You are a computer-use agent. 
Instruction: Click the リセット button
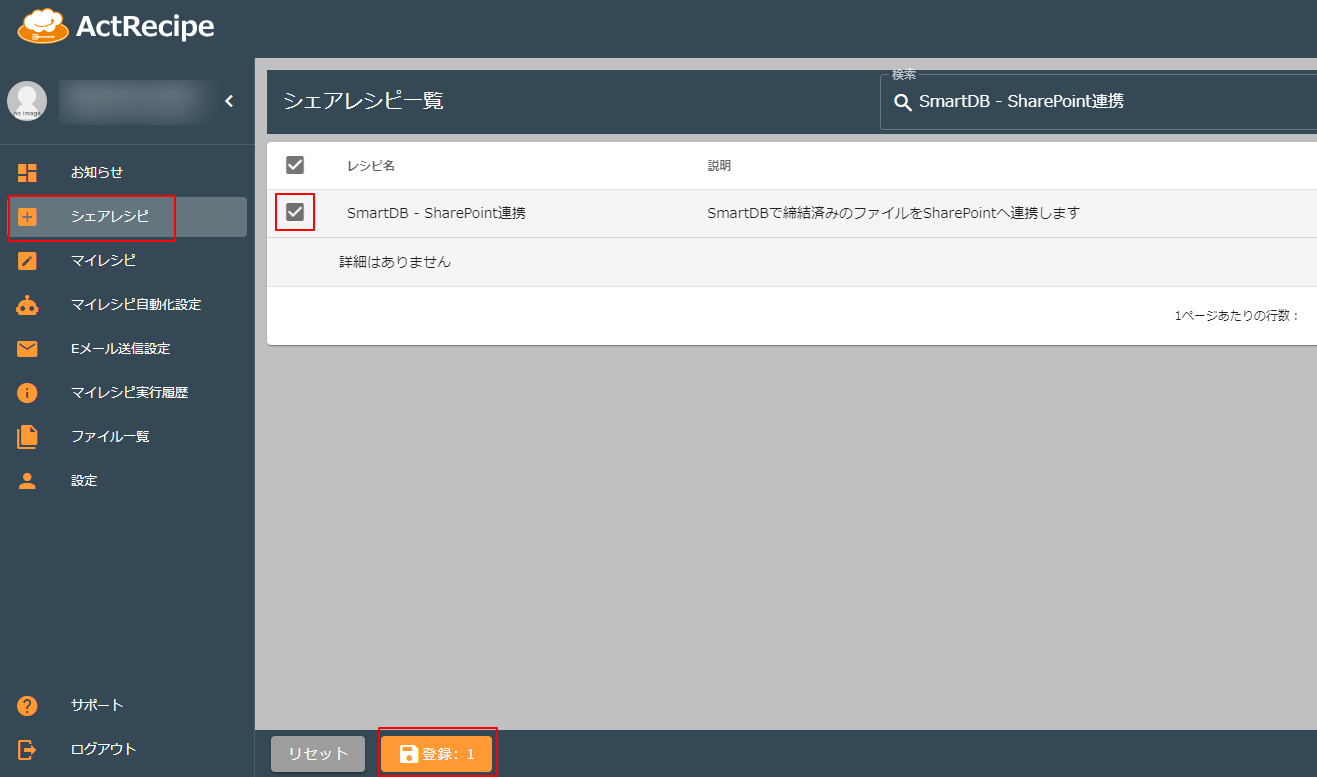pyautogui.click(x=318, y=754)
